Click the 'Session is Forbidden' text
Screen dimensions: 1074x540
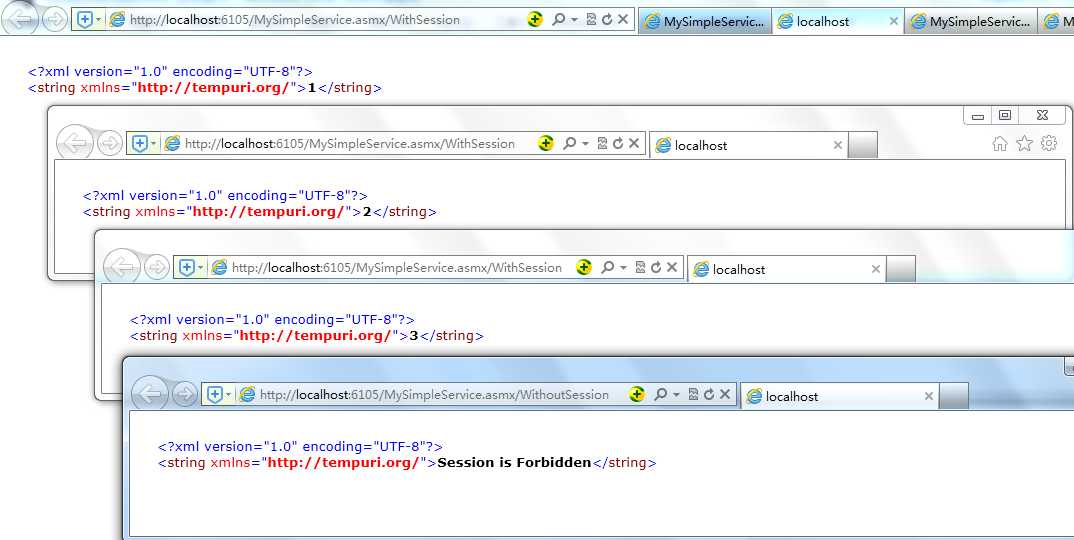pos(514,463)
